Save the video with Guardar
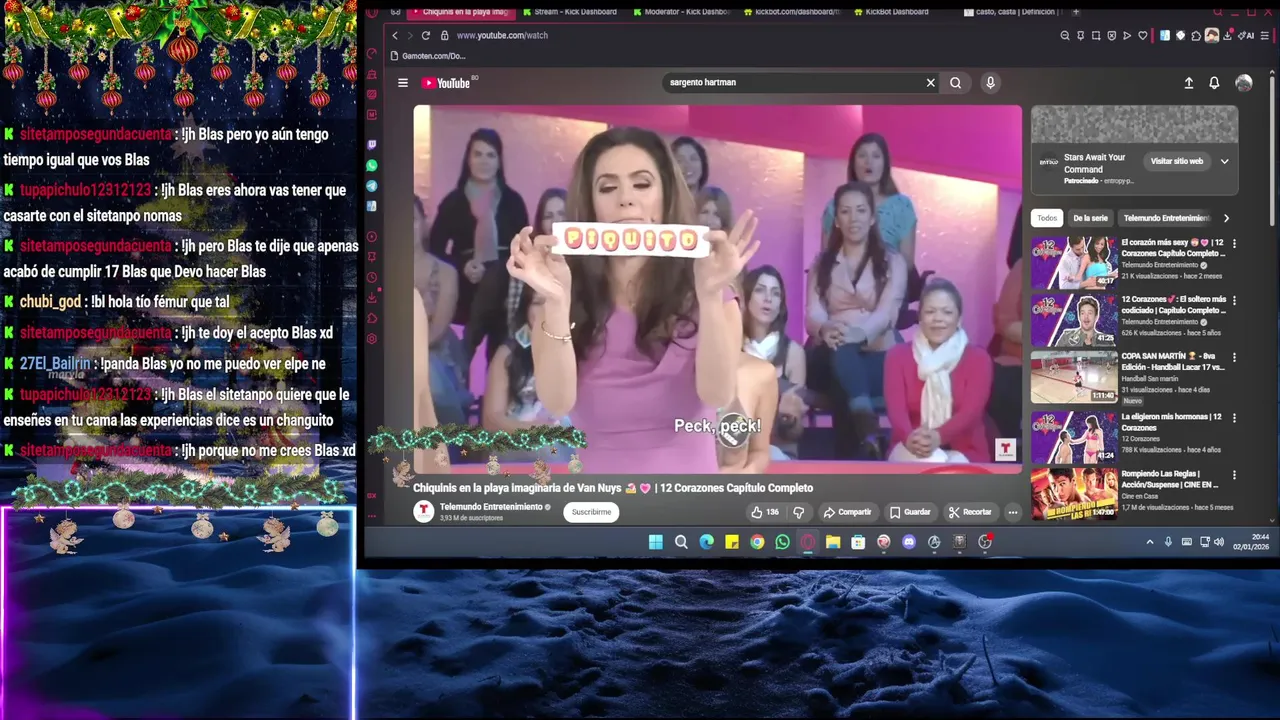 [910, 512]
